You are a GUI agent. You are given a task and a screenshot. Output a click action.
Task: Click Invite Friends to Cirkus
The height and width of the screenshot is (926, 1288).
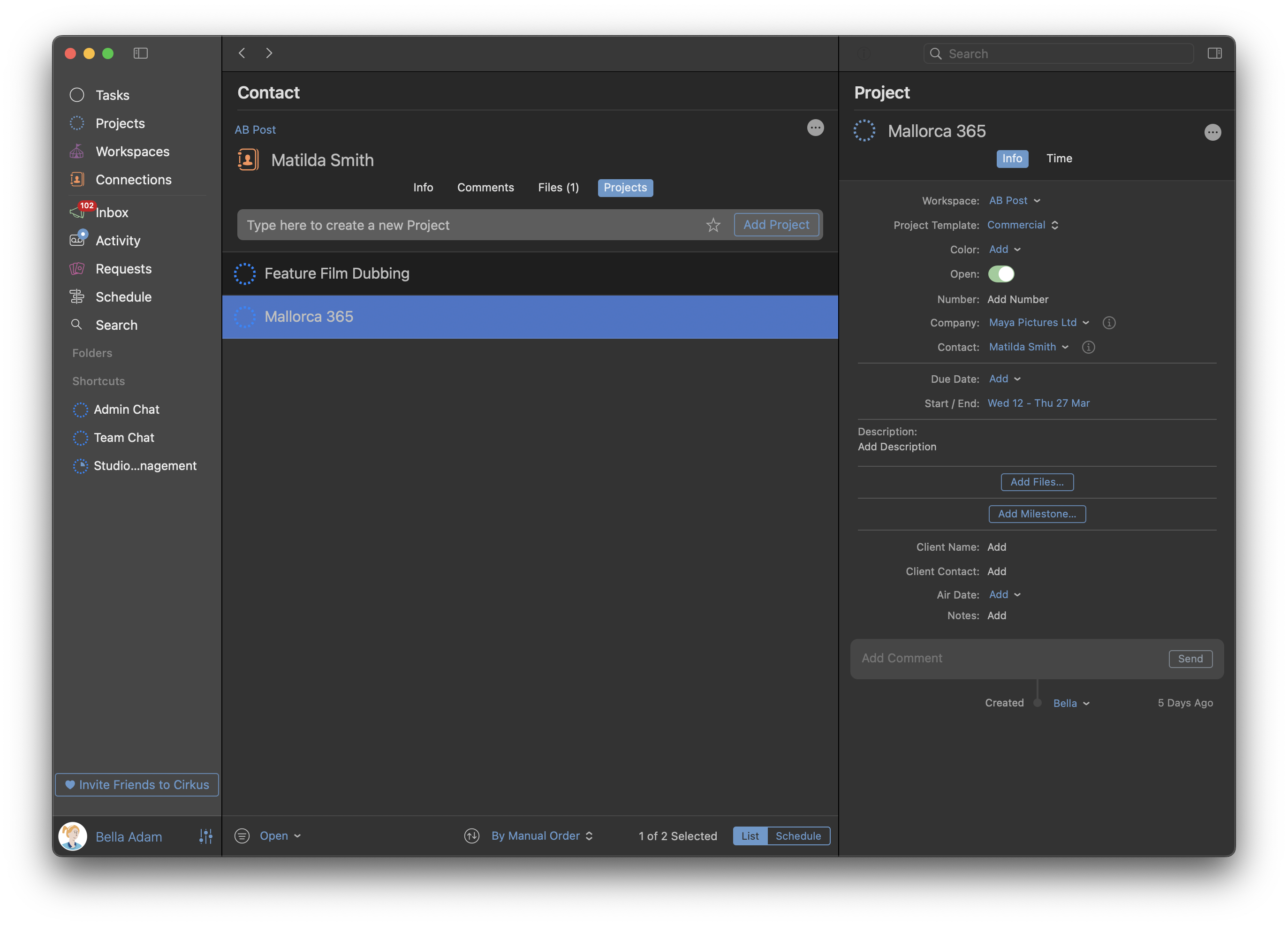137,785
